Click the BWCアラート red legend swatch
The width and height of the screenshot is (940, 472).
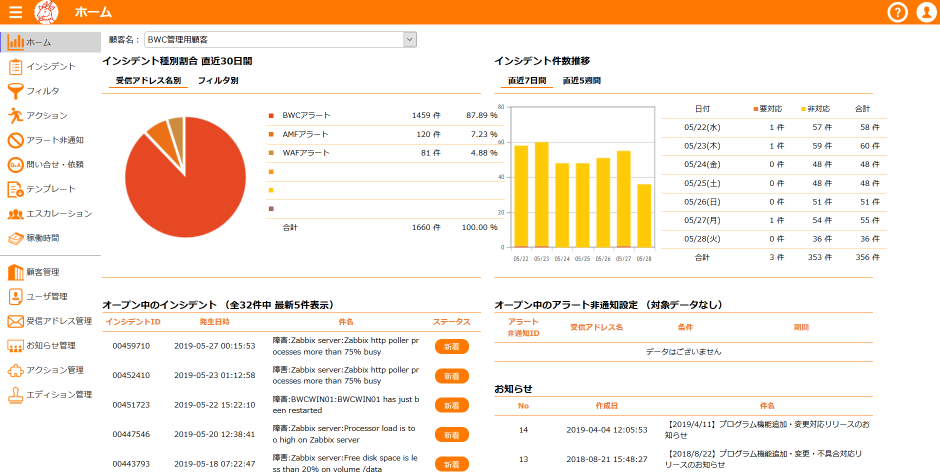coord(271,115)
